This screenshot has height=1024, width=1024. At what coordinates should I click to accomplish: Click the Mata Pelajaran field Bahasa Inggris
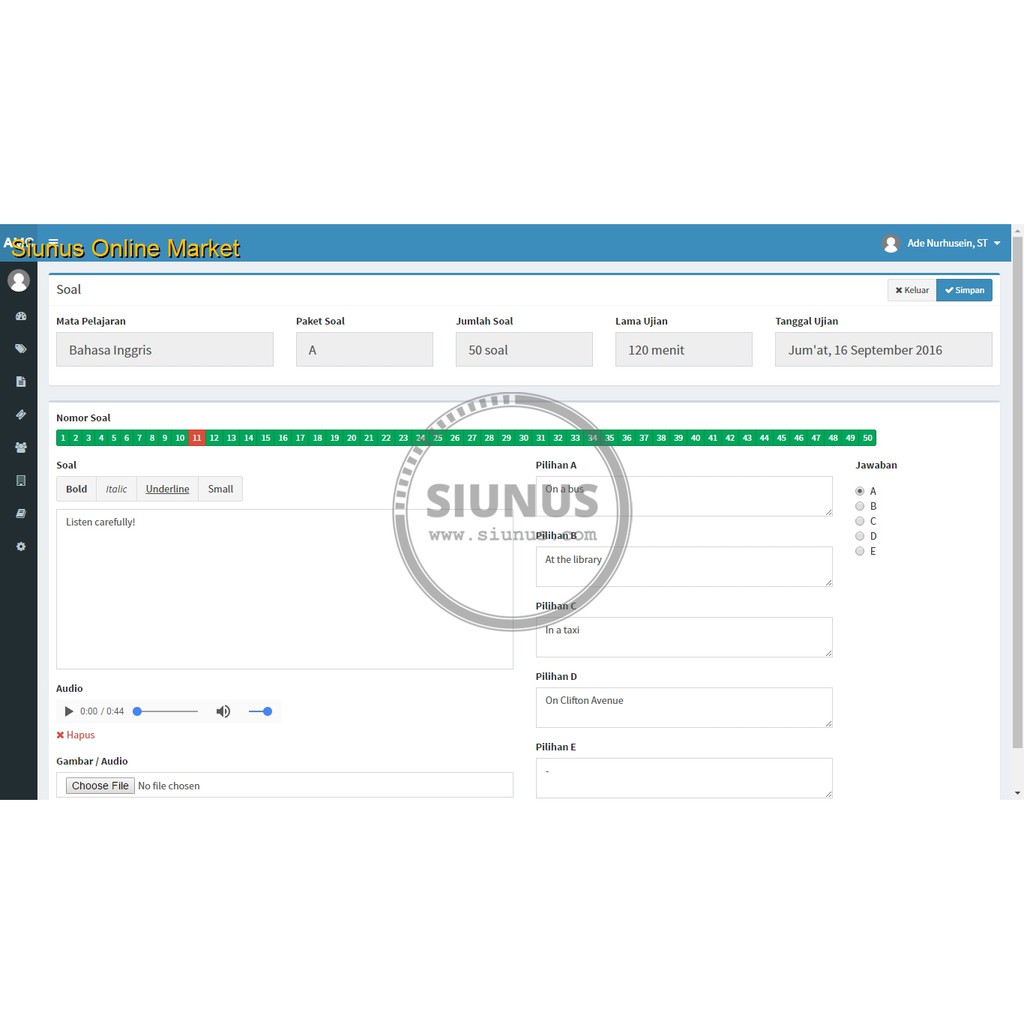165,349
